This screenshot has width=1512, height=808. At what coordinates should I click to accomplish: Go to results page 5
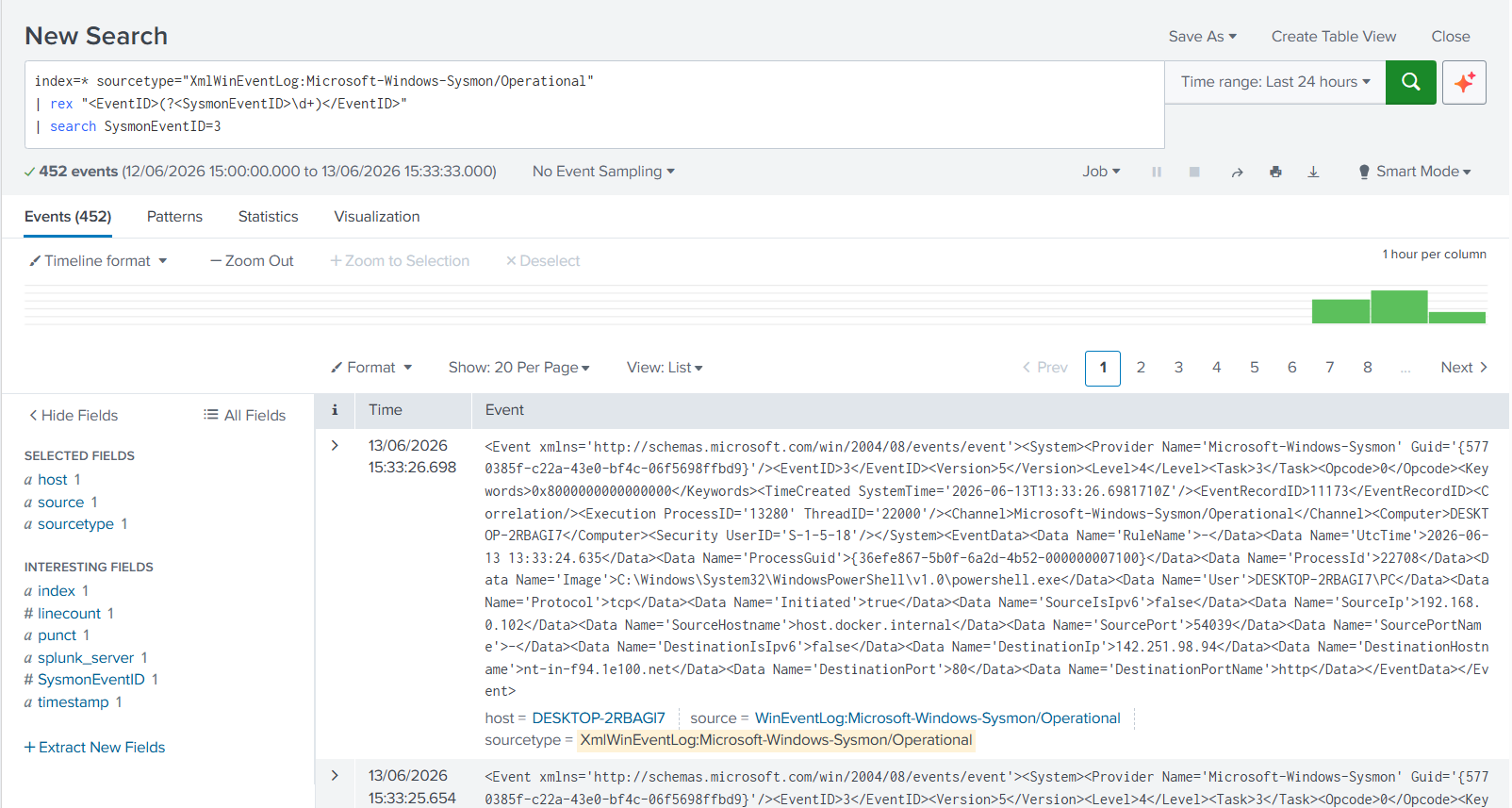coord(1254,368)
